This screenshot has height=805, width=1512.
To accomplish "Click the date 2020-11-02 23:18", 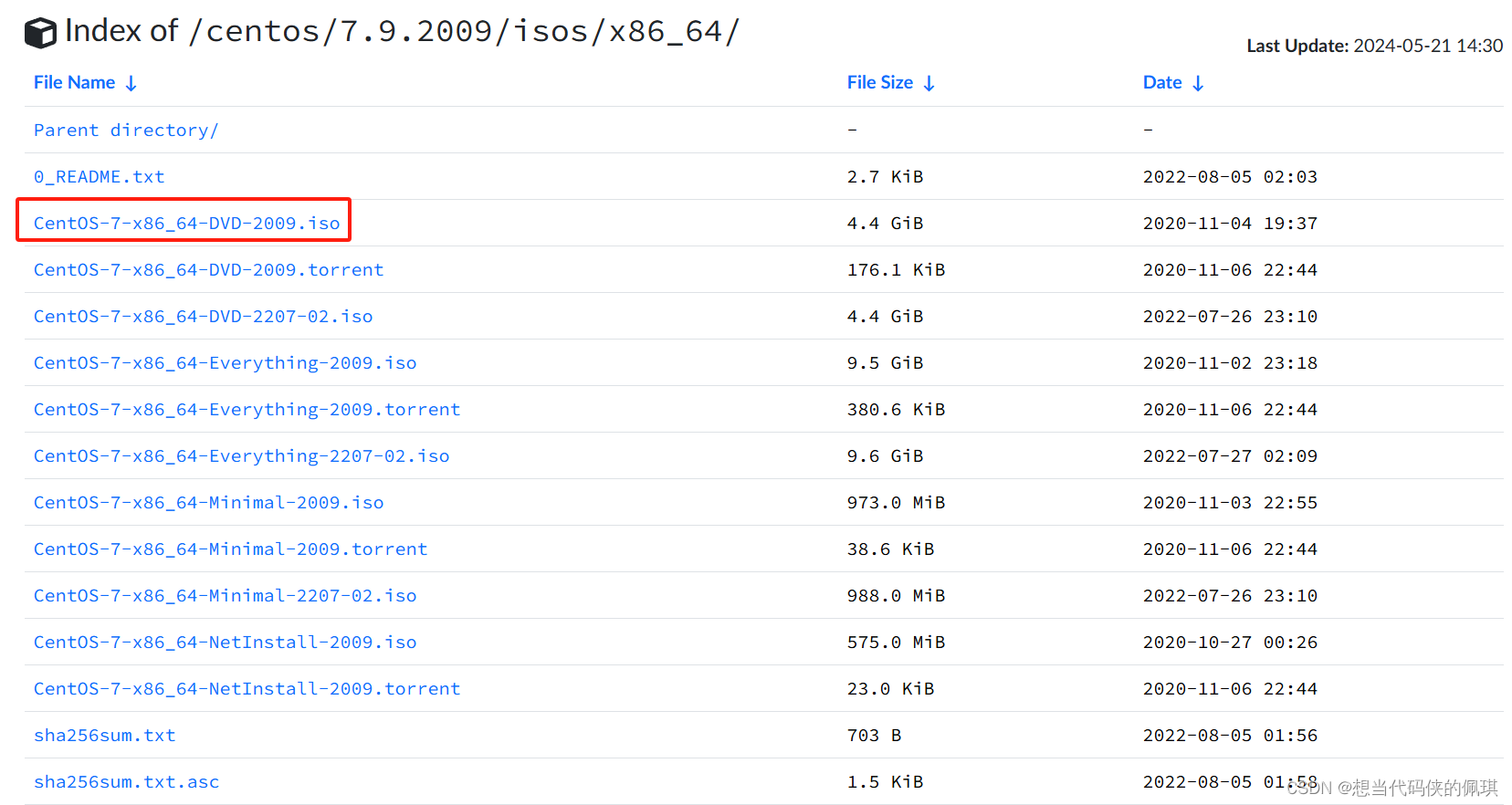I will tap(1230, 363).
